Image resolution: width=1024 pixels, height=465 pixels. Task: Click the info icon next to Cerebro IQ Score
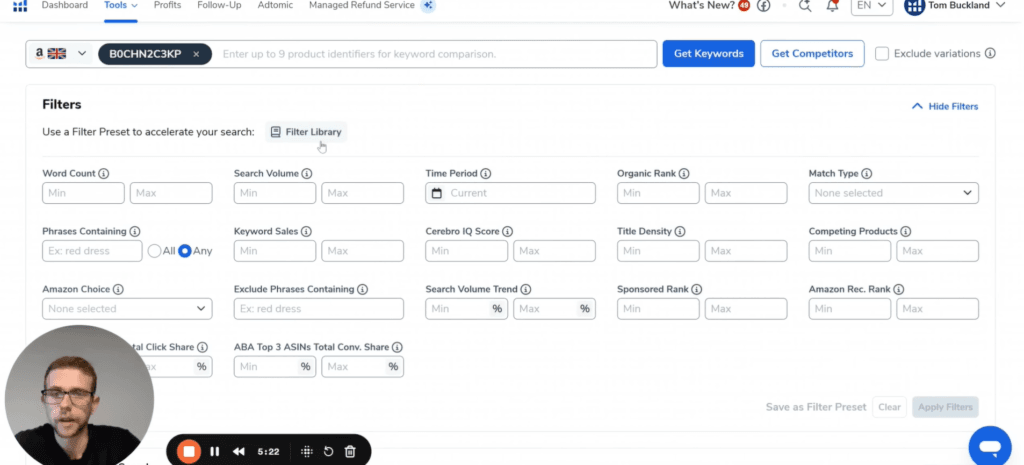point(507,232)
